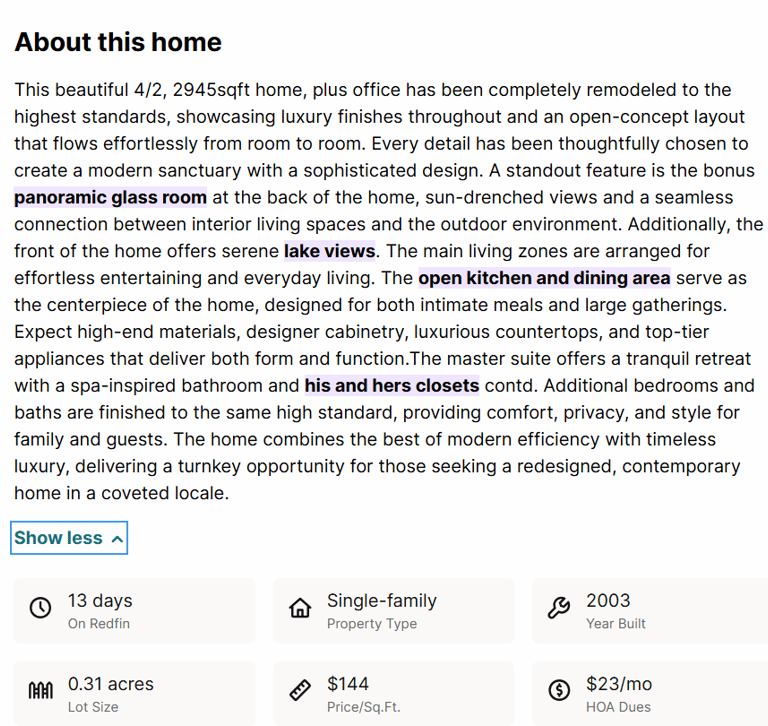Click highlighted his and hers closets text
The image size is (768, 726).
[392, 386]
